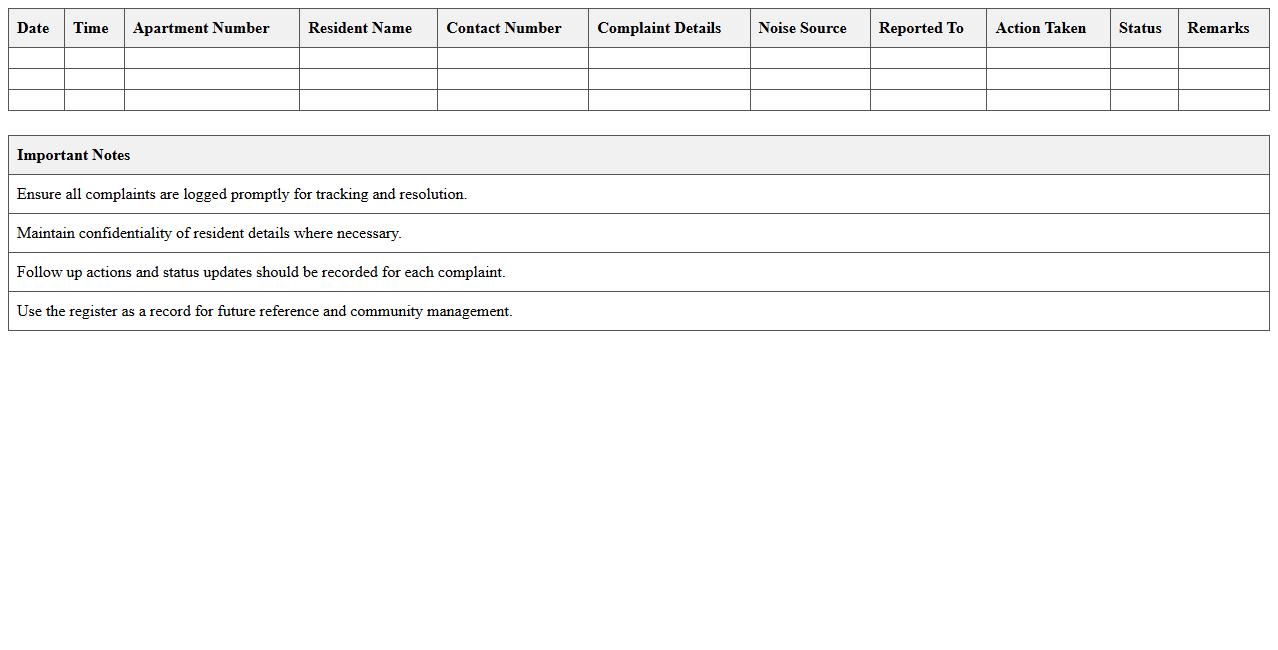Click the Date column header
Image resolution: width=1278 pixels, height=650 pixels.
pos(33,28)
